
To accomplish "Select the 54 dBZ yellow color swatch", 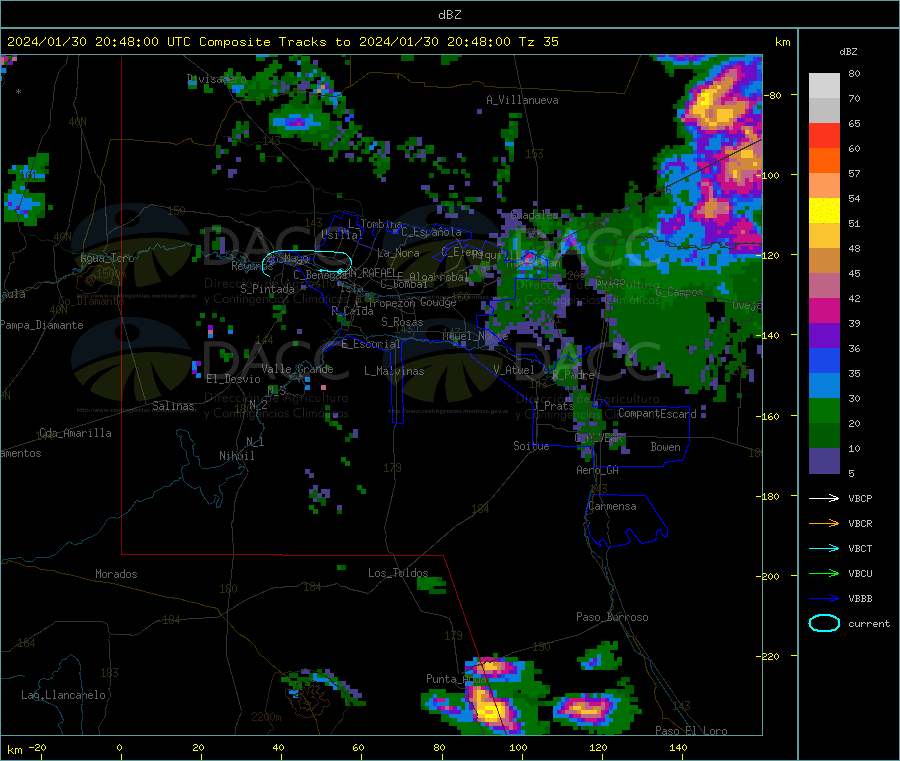I will pyautogui.click(x=824, y=211).
